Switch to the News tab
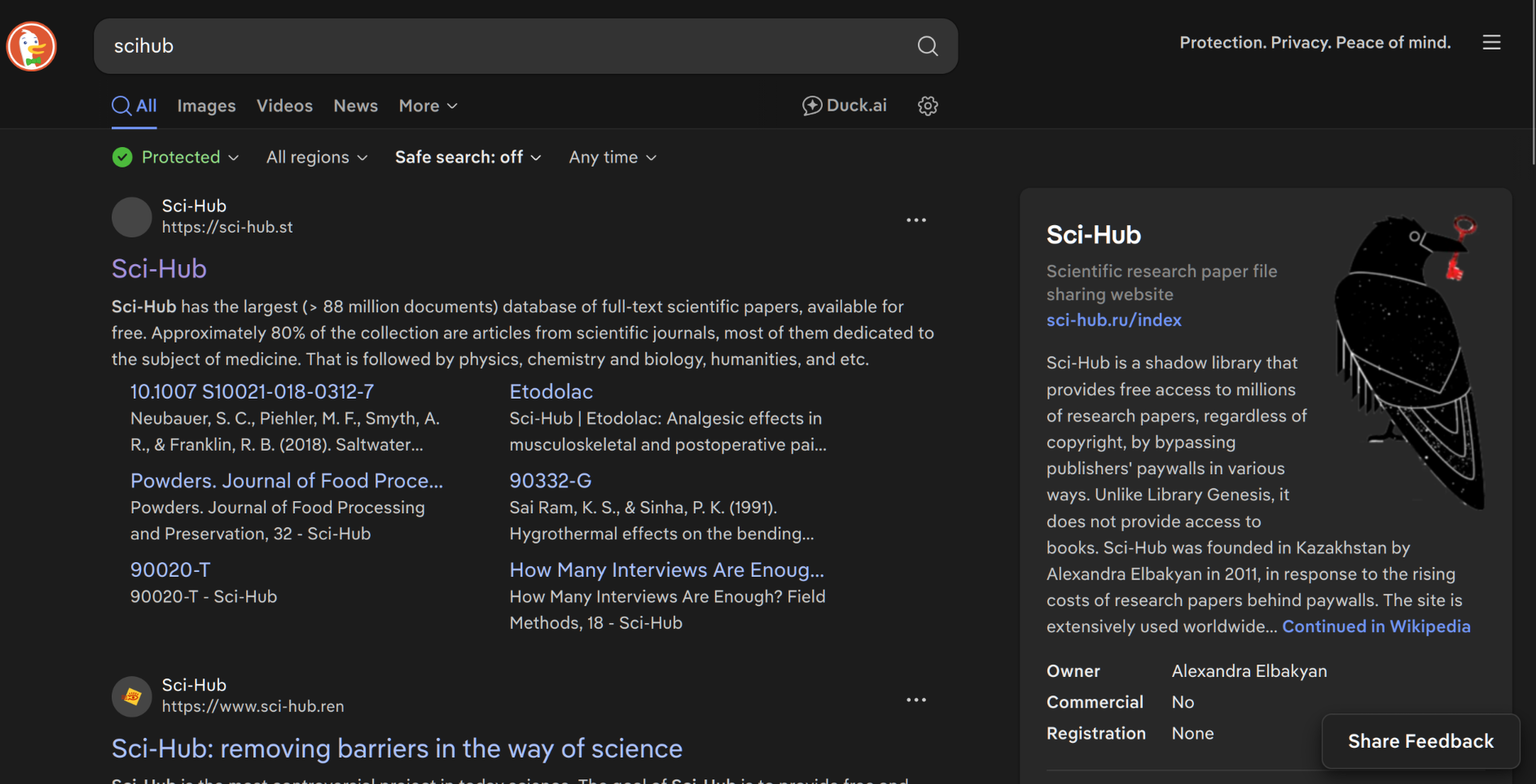 pyautogui.click(x=355, y=106)
